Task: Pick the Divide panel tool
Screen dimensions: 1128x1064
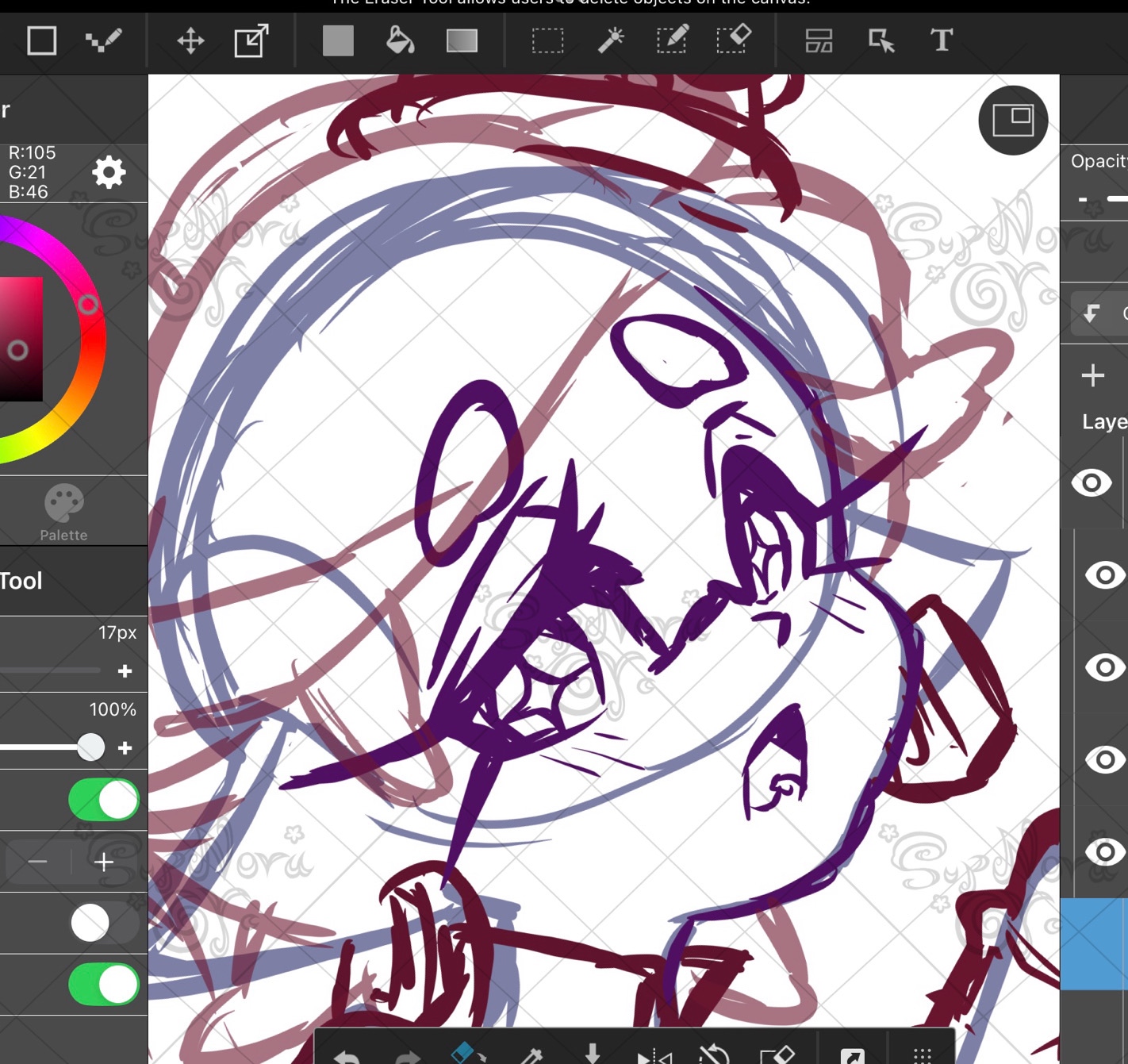Action: [819, 40]
